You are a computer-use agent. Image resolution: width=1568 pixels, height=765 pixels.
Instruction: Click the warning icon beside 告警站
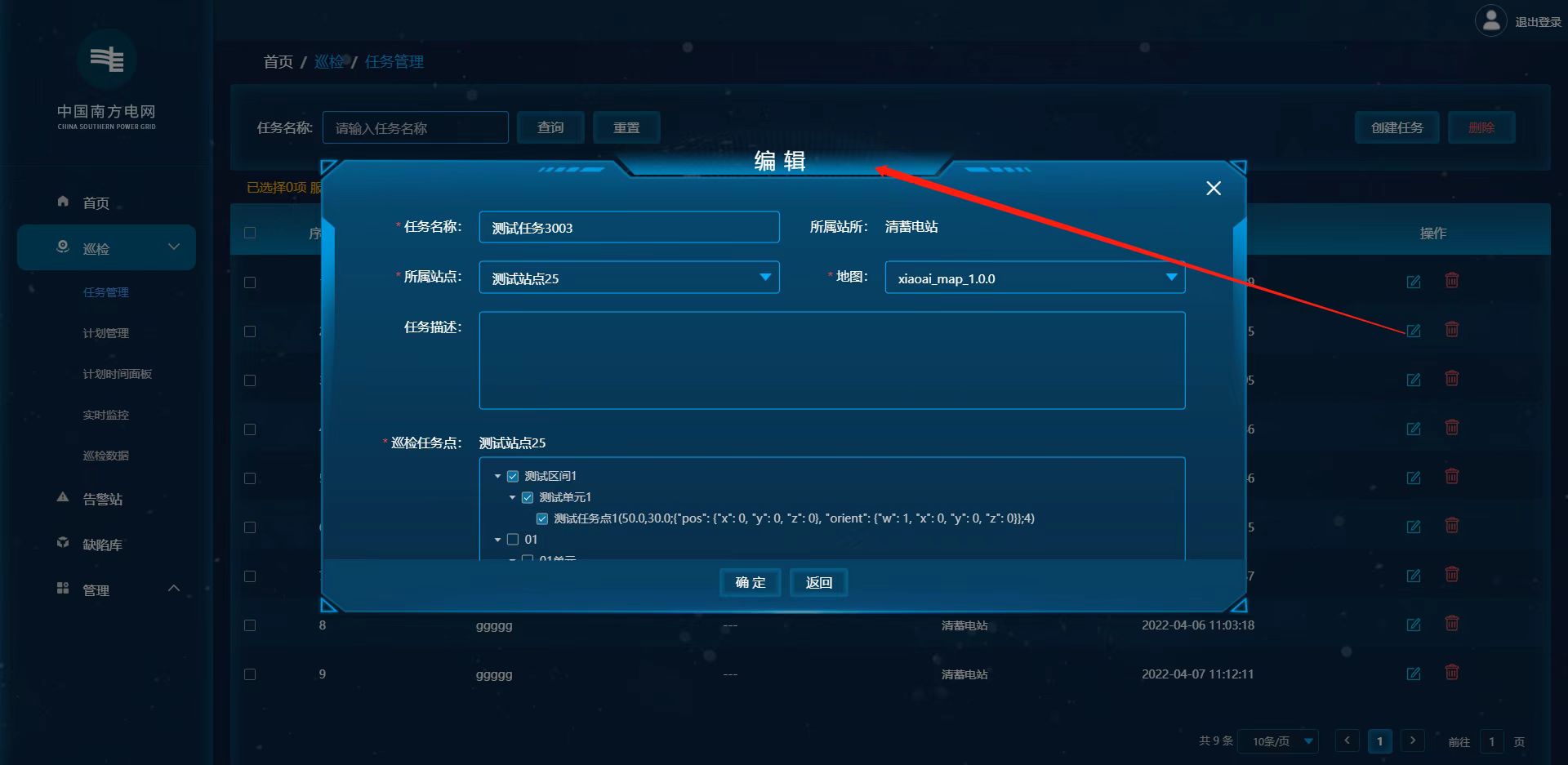[63, 497]
